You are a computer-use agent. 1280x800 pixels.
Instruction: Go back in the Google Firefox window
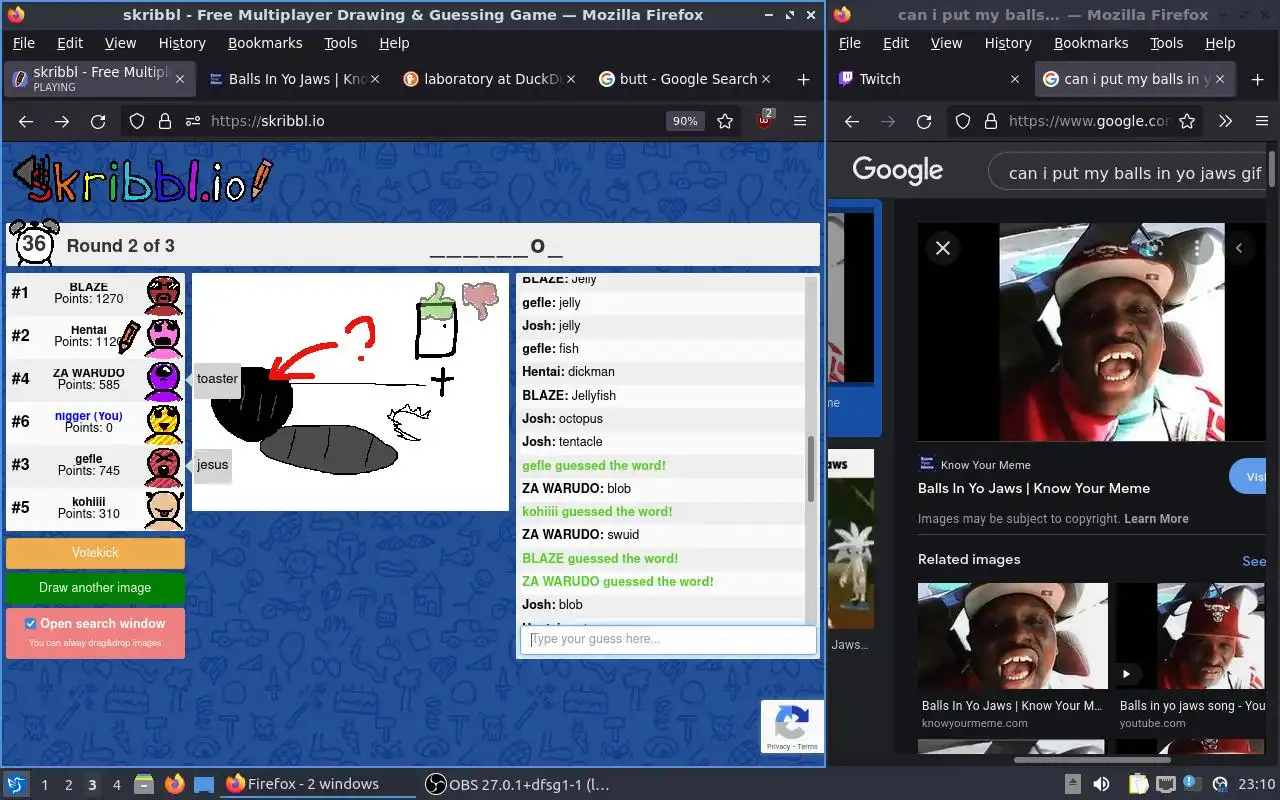point(852,121)
